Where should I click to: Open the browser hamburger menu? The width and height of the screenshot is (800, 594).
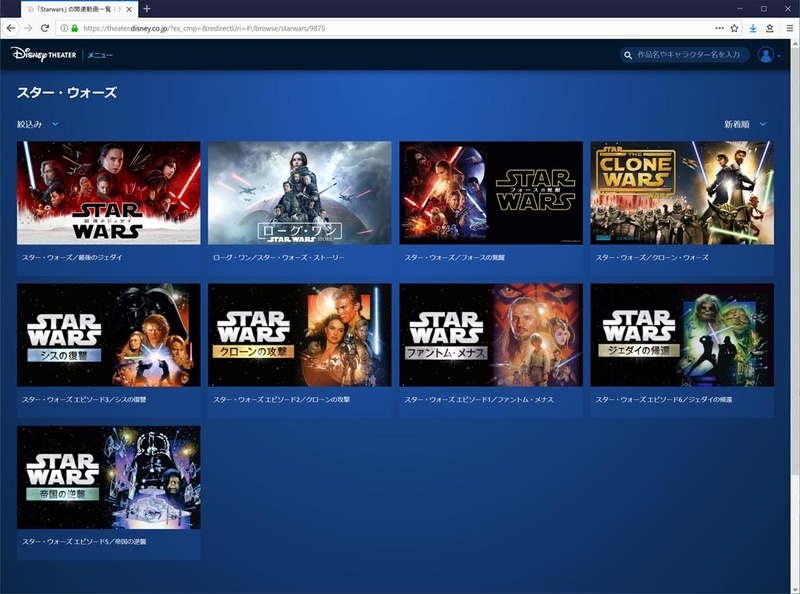(789, 28)
